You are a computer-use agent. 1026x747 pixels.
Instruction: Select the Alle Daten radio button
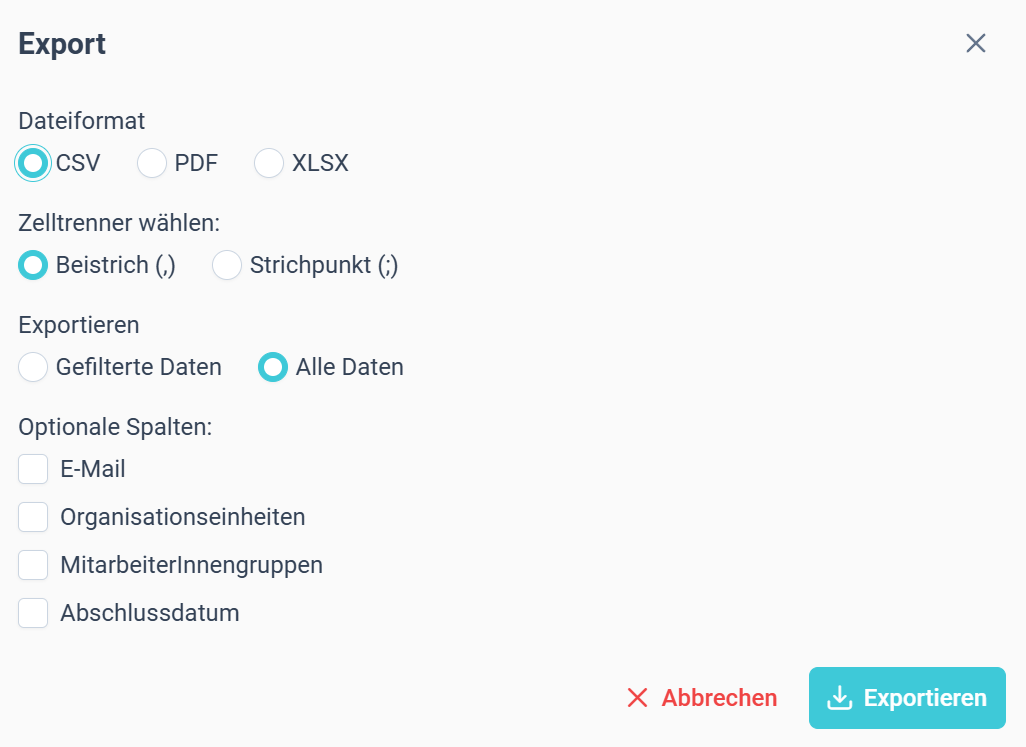pyautogui.click(x=273, y=367)
